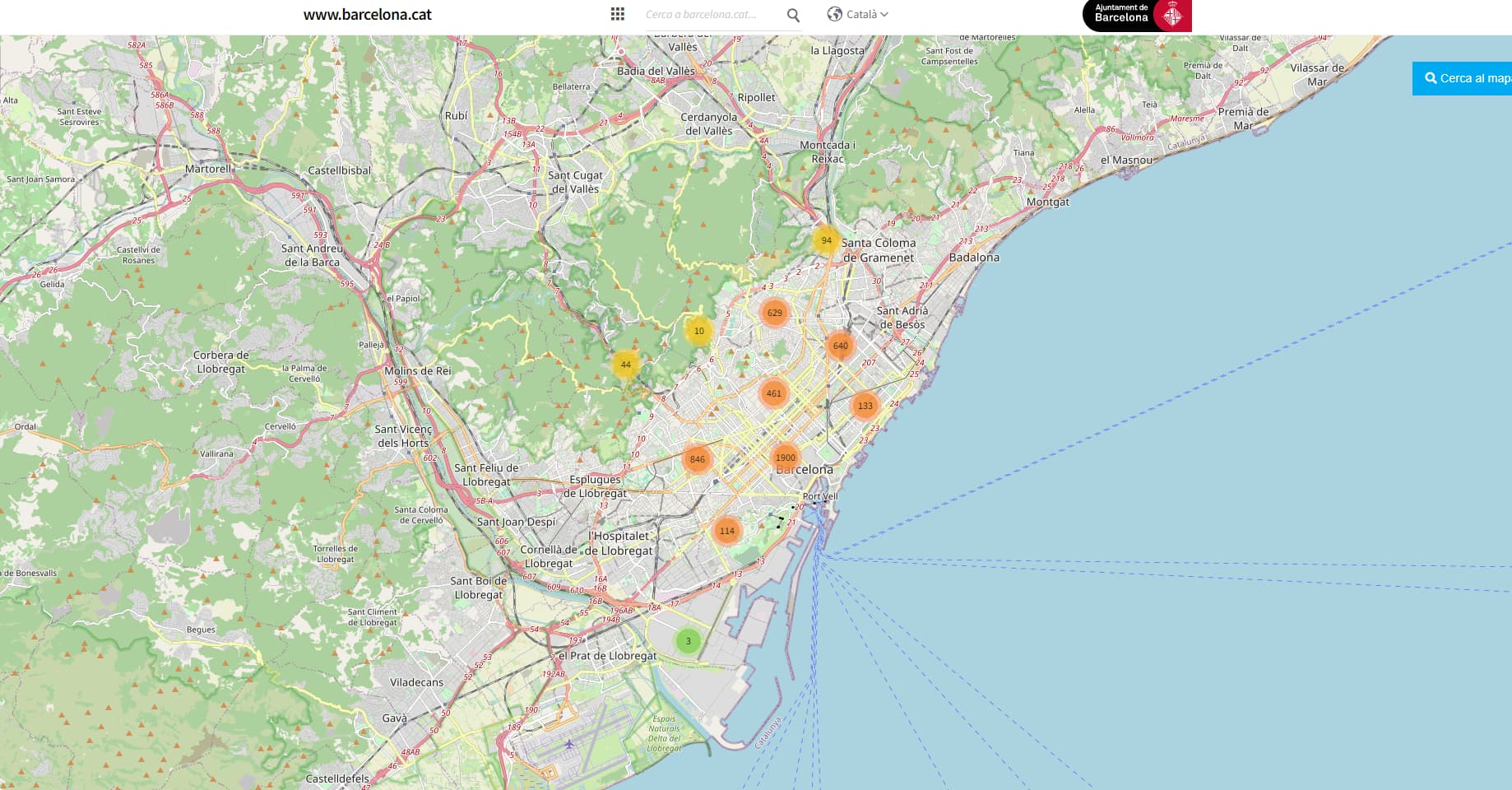Screen dimensions: 1512x790
Task: Open the 629 orange cluster marker
Action: 775,313
